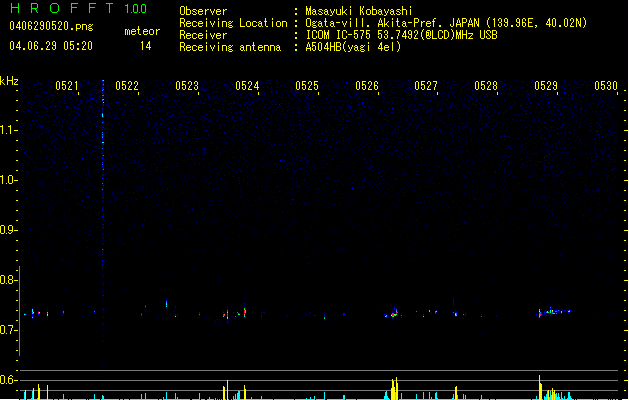Image resolution: width=629 pixels, height=400 pixels.
Task: Click the HROFFT 1.0.0 title text
Action: click(78, 8)
